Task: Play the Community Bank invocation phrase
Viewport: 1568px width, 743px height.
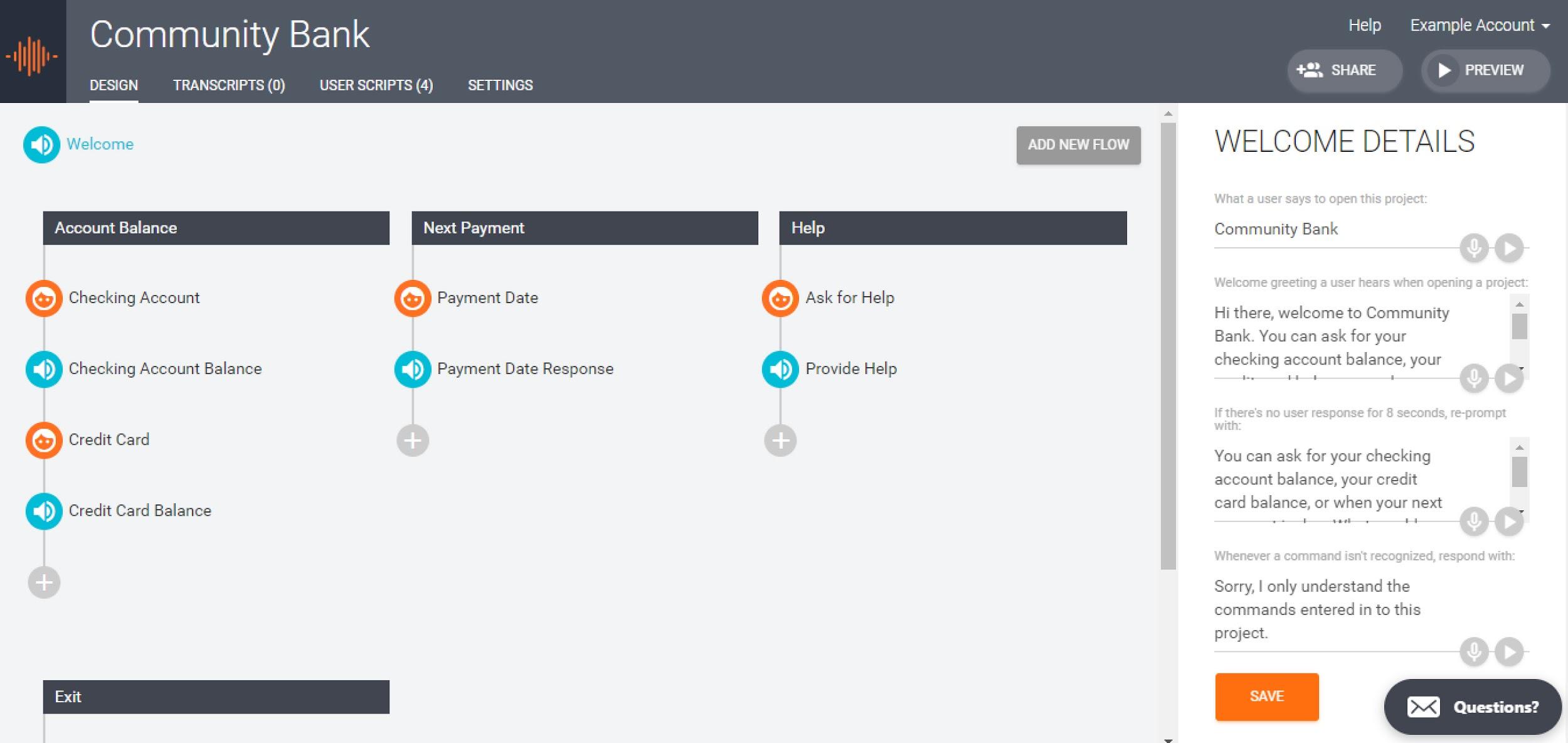Action: (x=1509, y=248)
